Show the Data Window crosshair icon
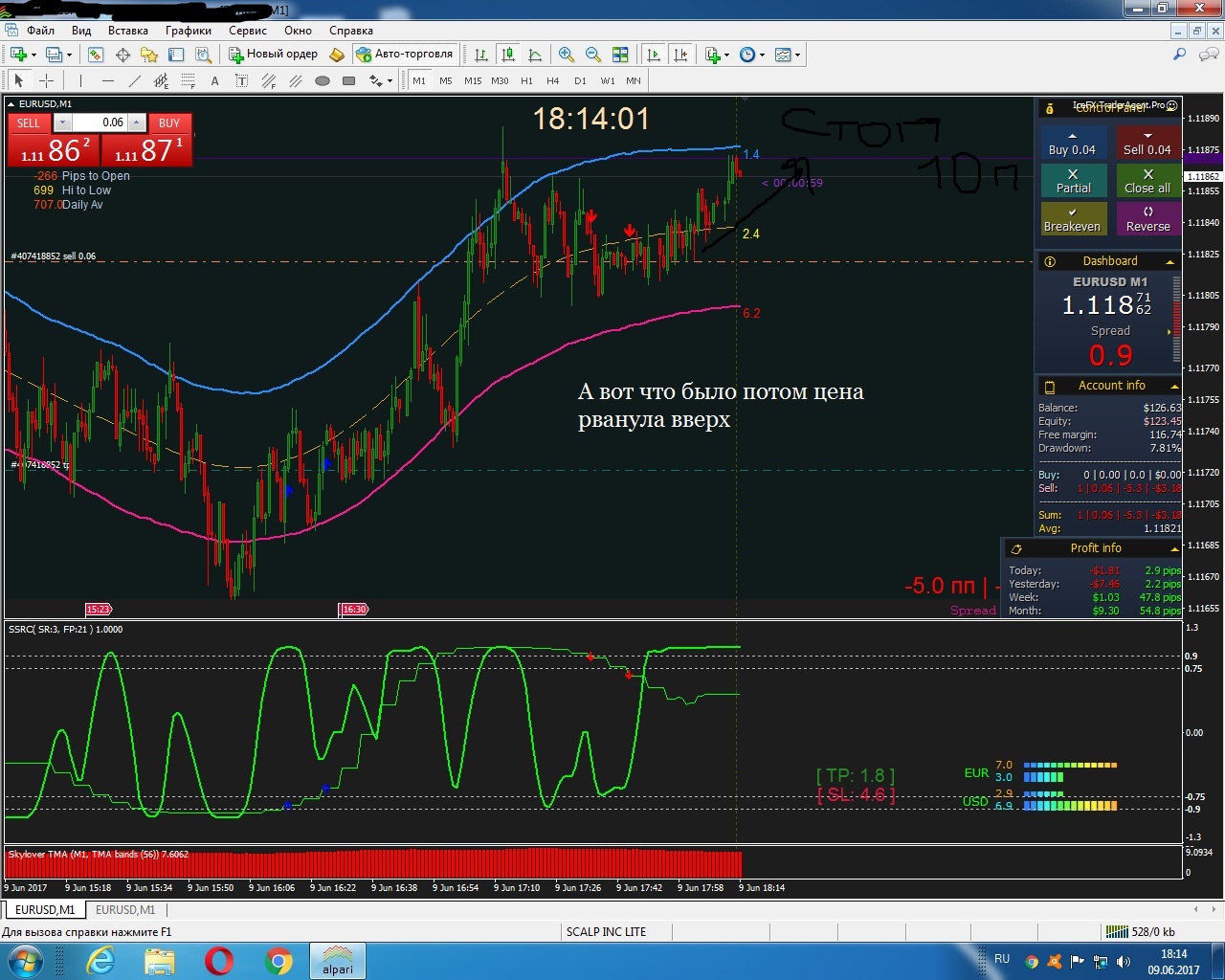The image size is (1225, 980). coord(122,55)
